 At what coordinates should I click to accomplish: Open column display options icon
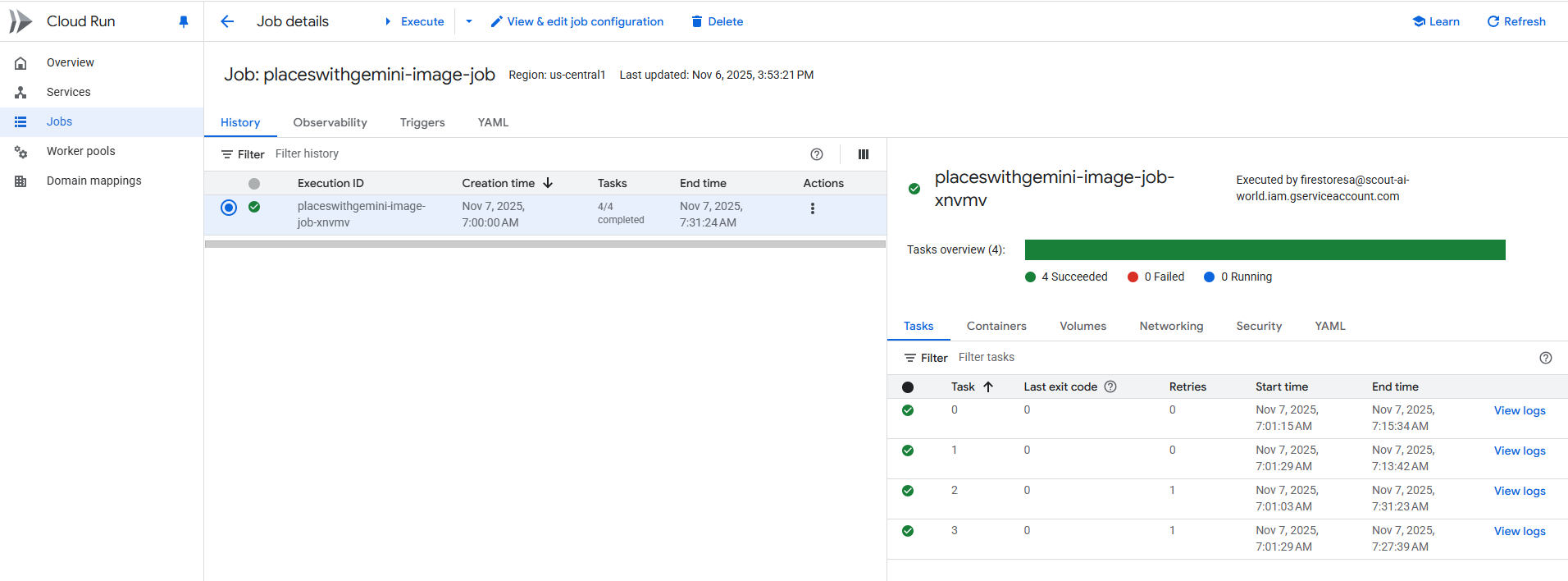(863, 154)
